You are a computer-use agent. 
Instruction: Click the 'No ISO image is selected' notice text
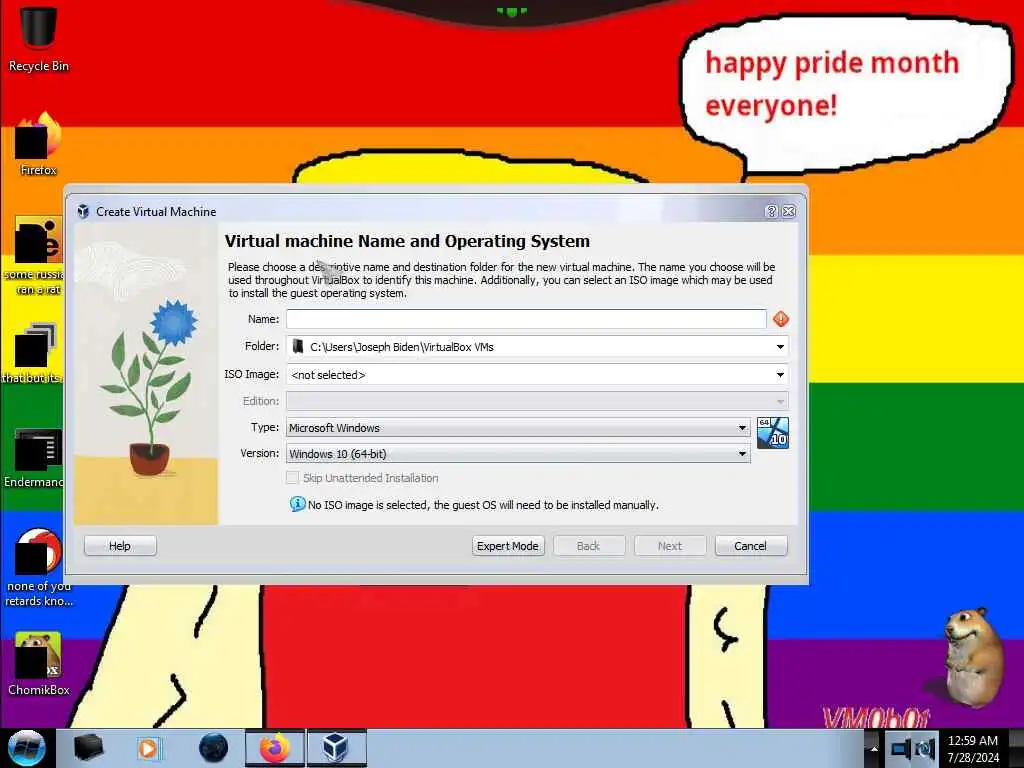point(483,505)
